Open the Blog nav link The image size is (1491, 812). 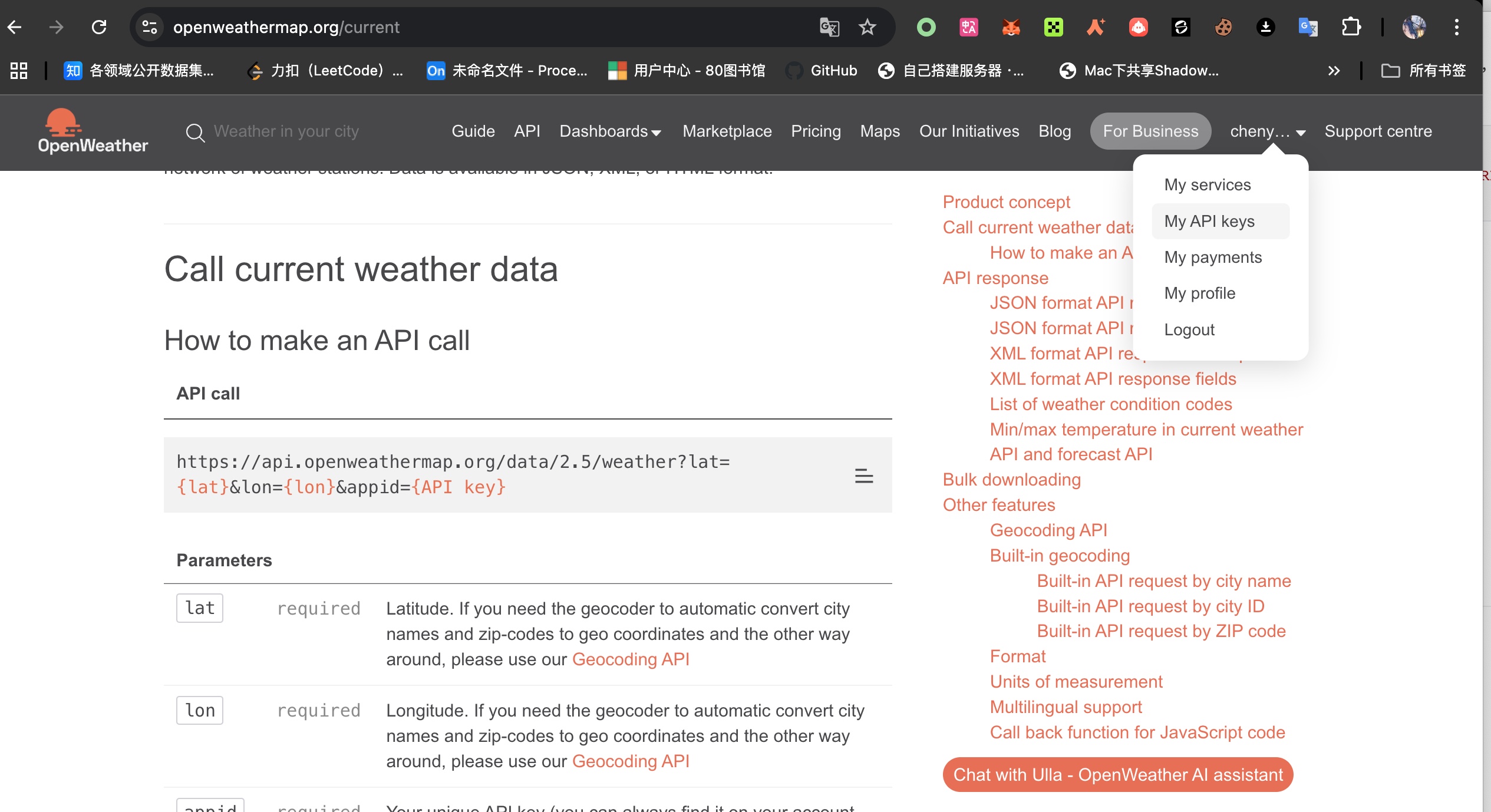tap(1054, 131)
